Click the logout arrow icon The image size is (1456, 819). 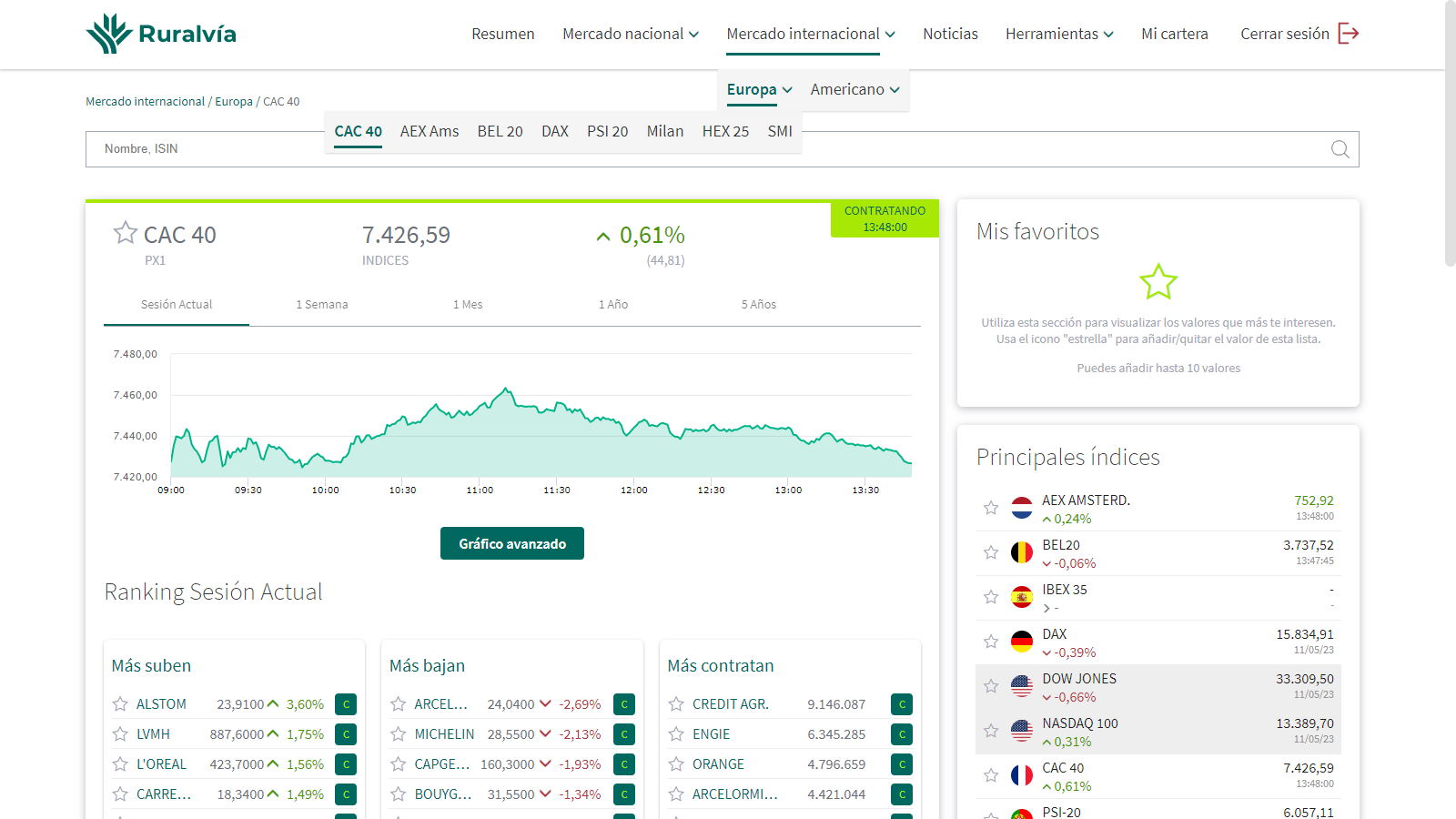click(1348, 34)
